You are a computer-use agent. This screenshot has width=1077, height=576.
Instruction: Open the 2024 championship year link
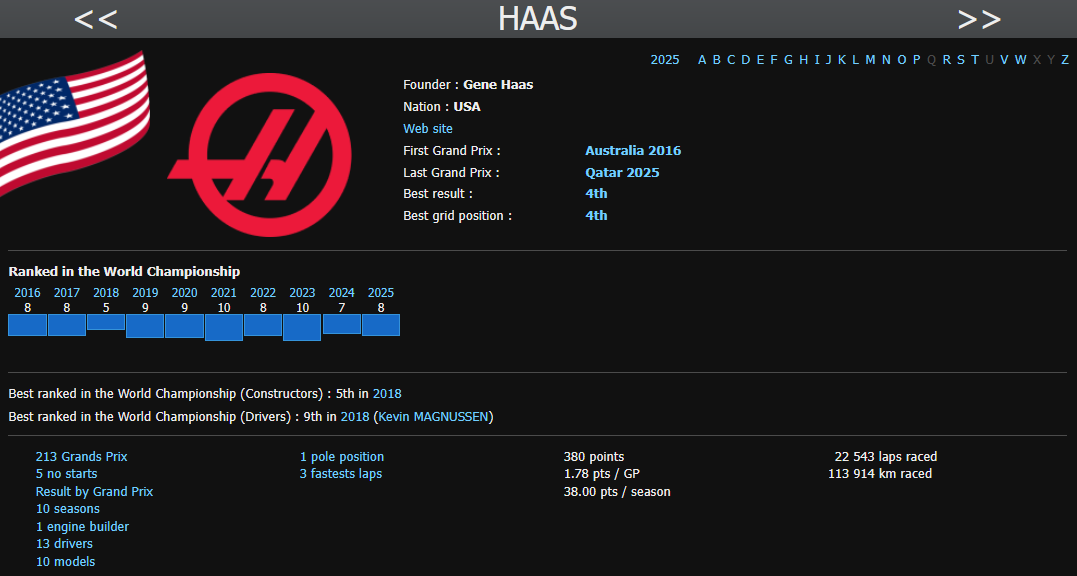[x=341, y=293]
